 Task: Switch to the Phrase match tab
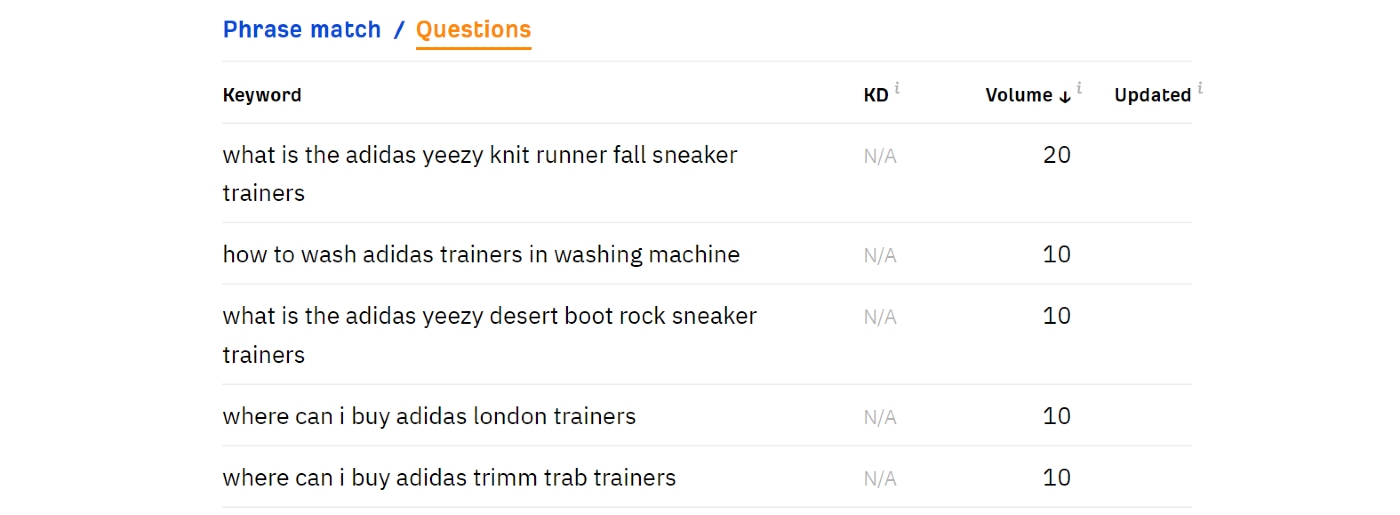point(302,30)
